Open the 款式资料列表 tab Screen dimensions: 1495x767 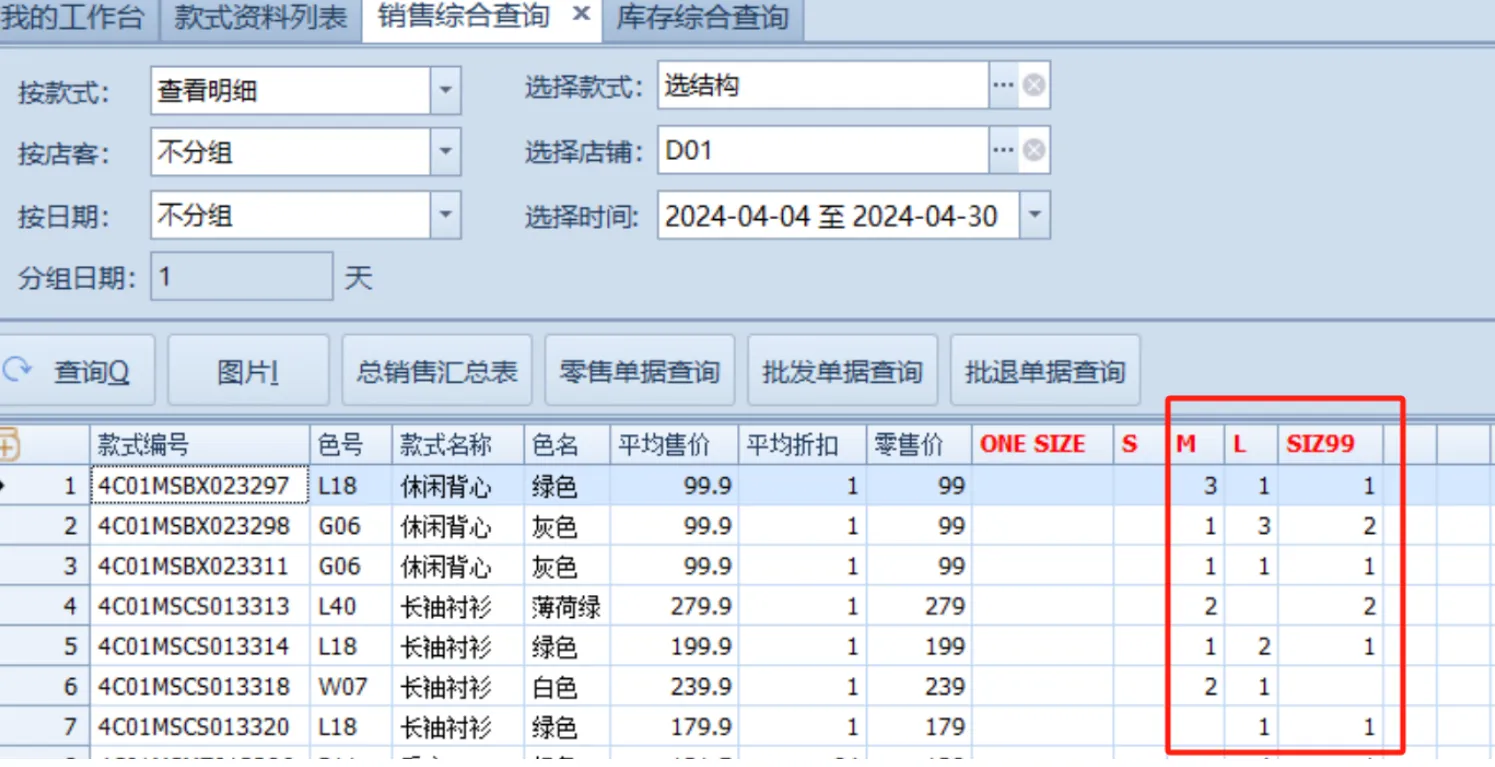pyautogui.click(x=260, y=17)
